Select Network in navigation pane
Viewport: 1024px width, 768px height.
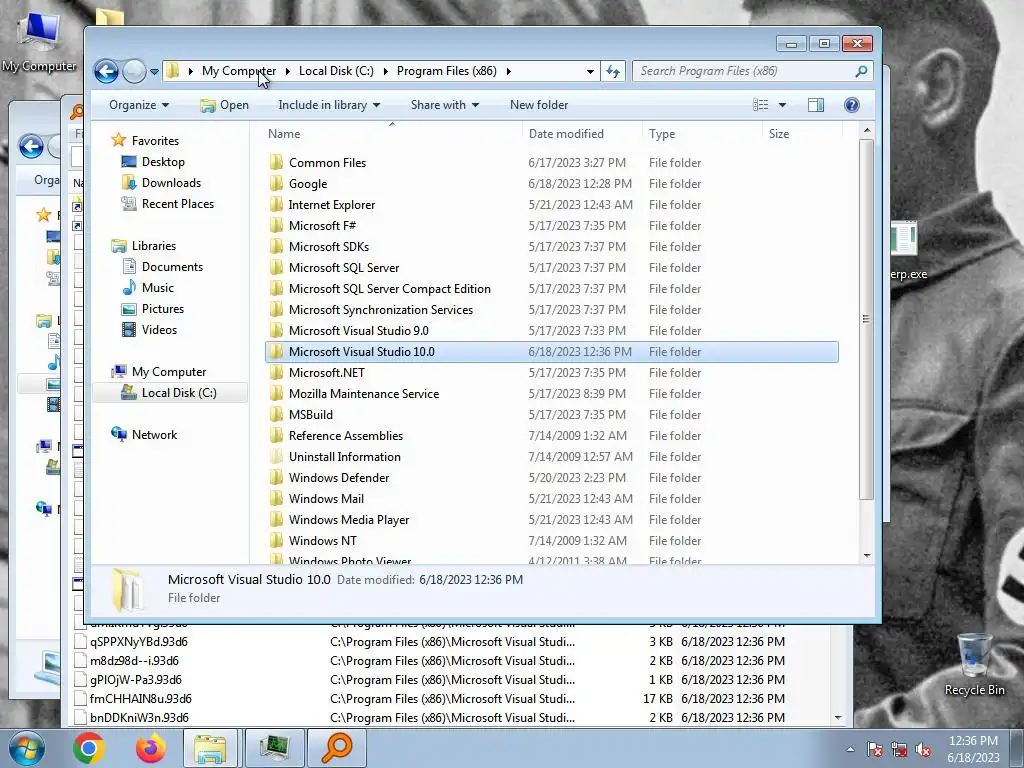point(154,435)
